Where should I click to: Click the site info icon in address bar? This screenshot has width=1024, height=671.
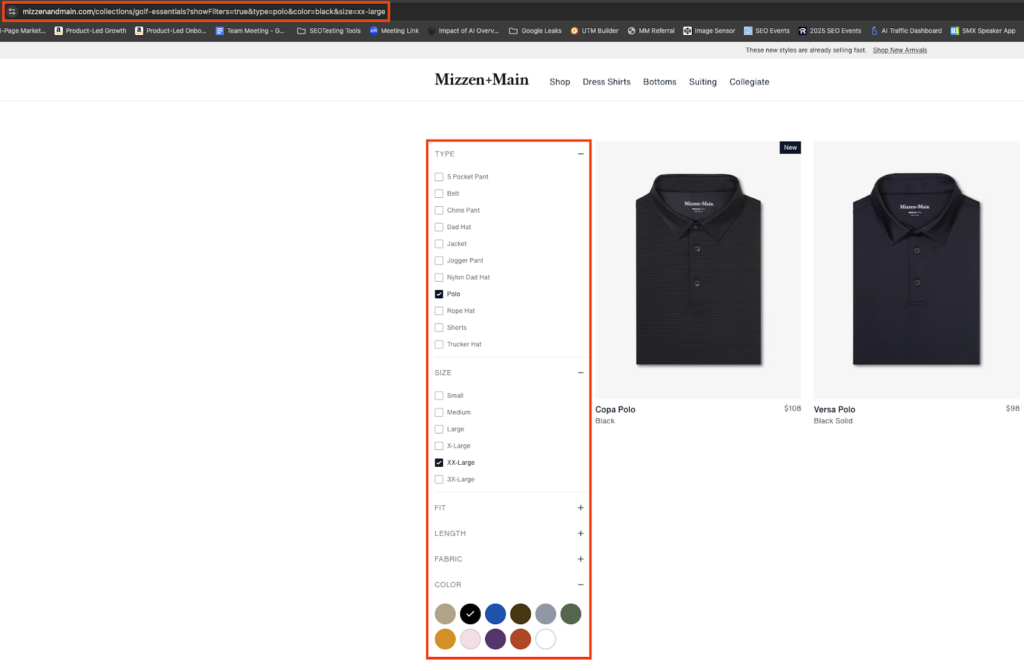[12, 11]
